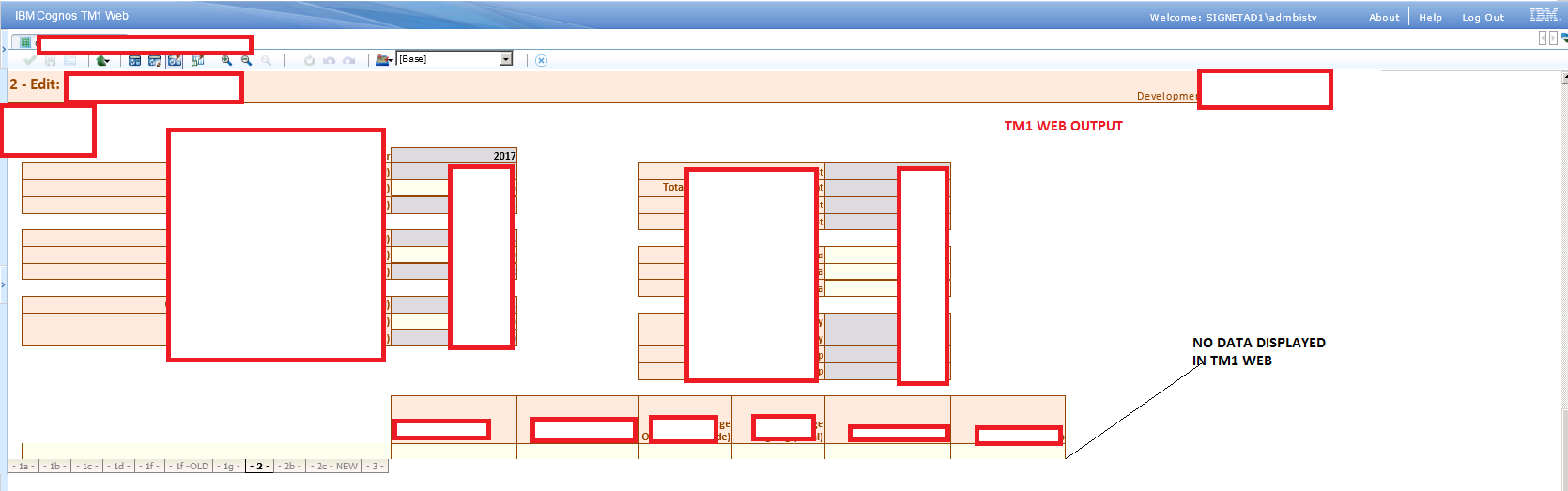Image resolution: width=1568 pixels, height=491 pixels.
Task: Click the recalculate sheet toolbar icon
Action: click(x=134, y=60)
